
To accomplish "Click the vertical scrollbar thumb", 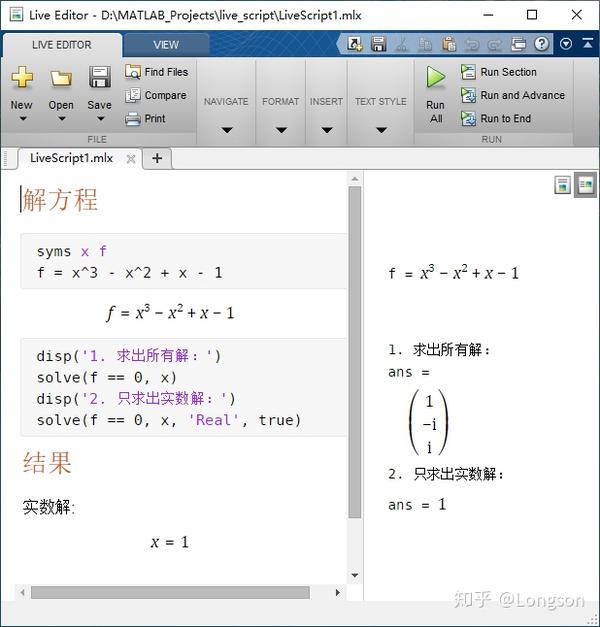I will click(355, 352).
